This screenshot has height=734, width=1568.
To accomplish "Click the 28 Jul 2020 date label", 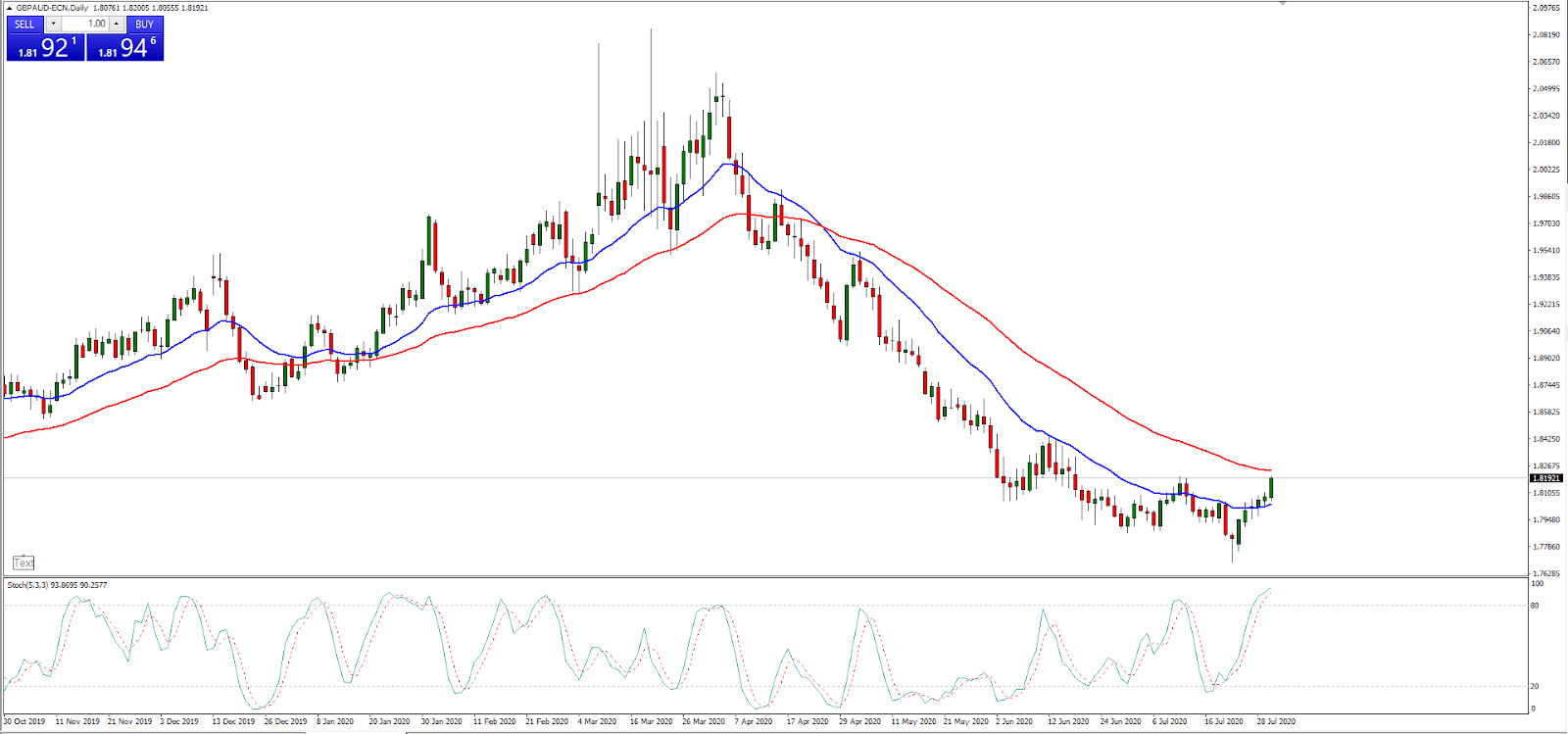I will 1276,721.
